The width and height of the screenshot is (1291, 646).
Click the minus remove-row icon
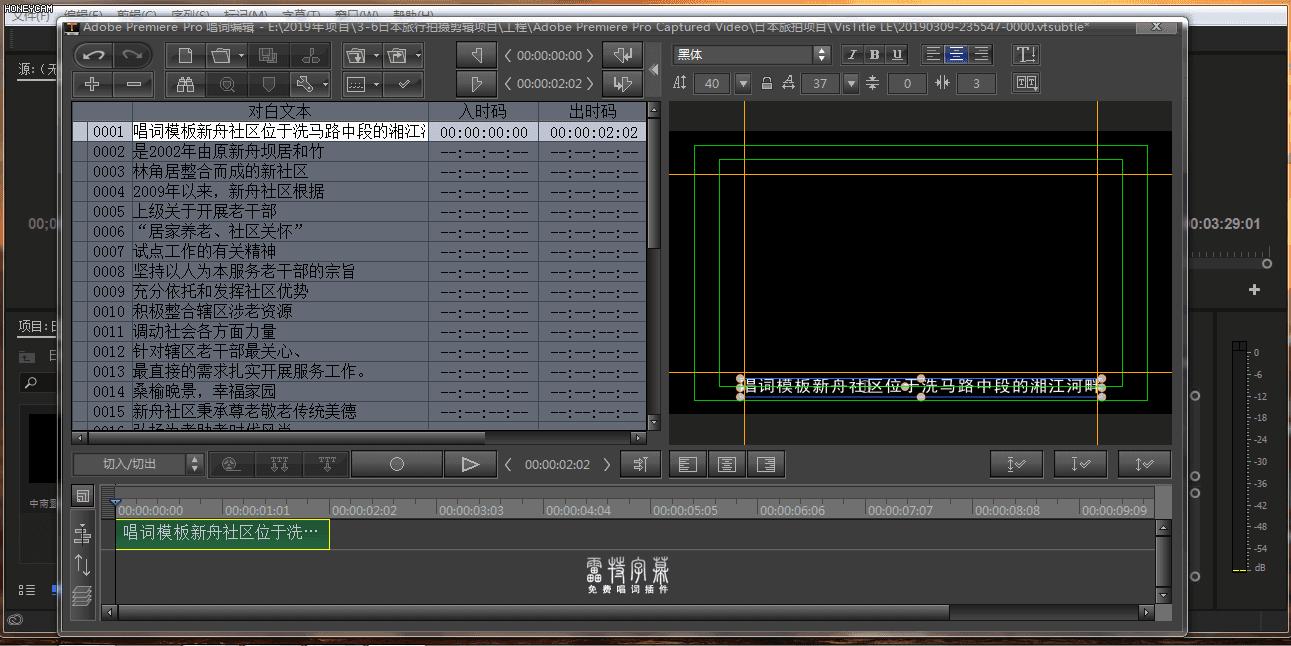click(134, 84)
